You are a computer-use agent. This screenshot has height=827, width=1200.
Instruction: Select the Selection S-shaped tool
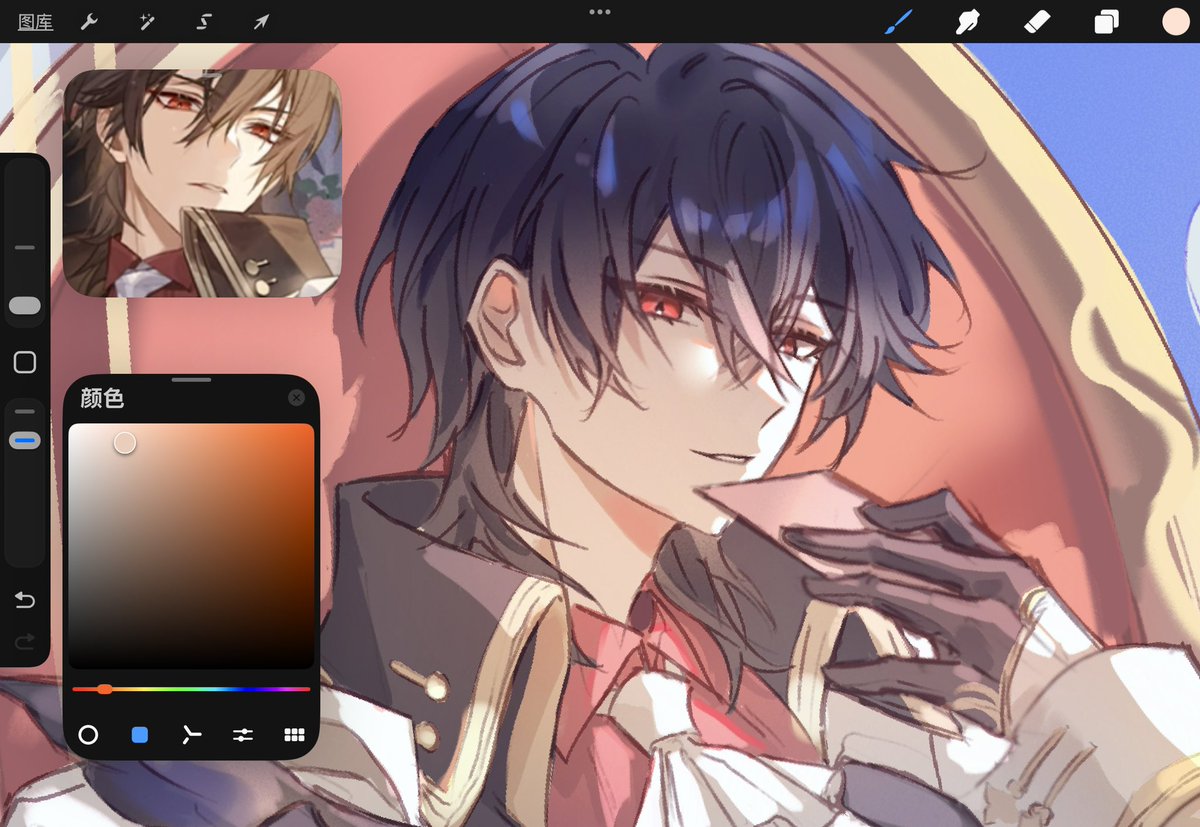click(204, 21)
